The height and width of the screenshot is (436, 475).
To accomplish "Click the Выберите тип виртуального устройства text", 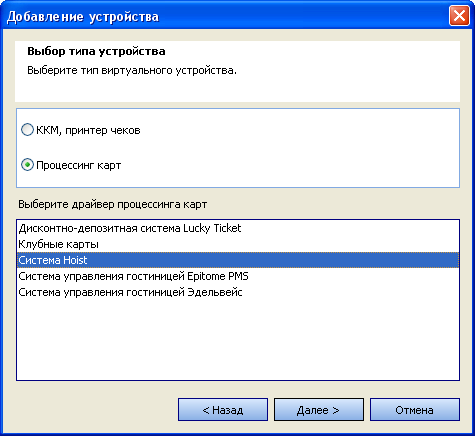I will [132, 70].
